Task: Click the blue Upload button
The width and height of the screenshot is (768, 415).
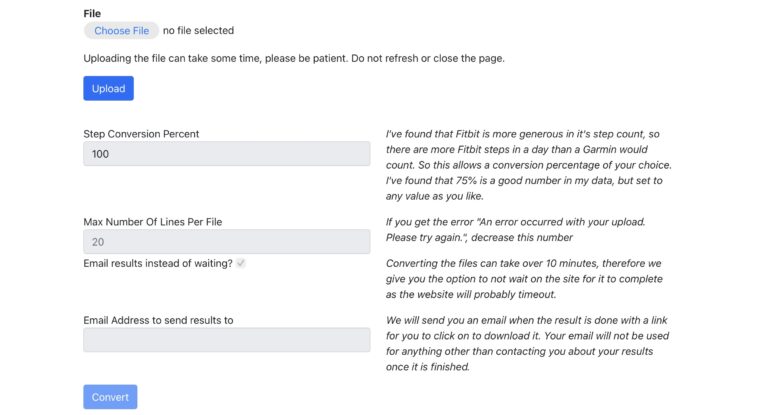Action: [108, 88]
